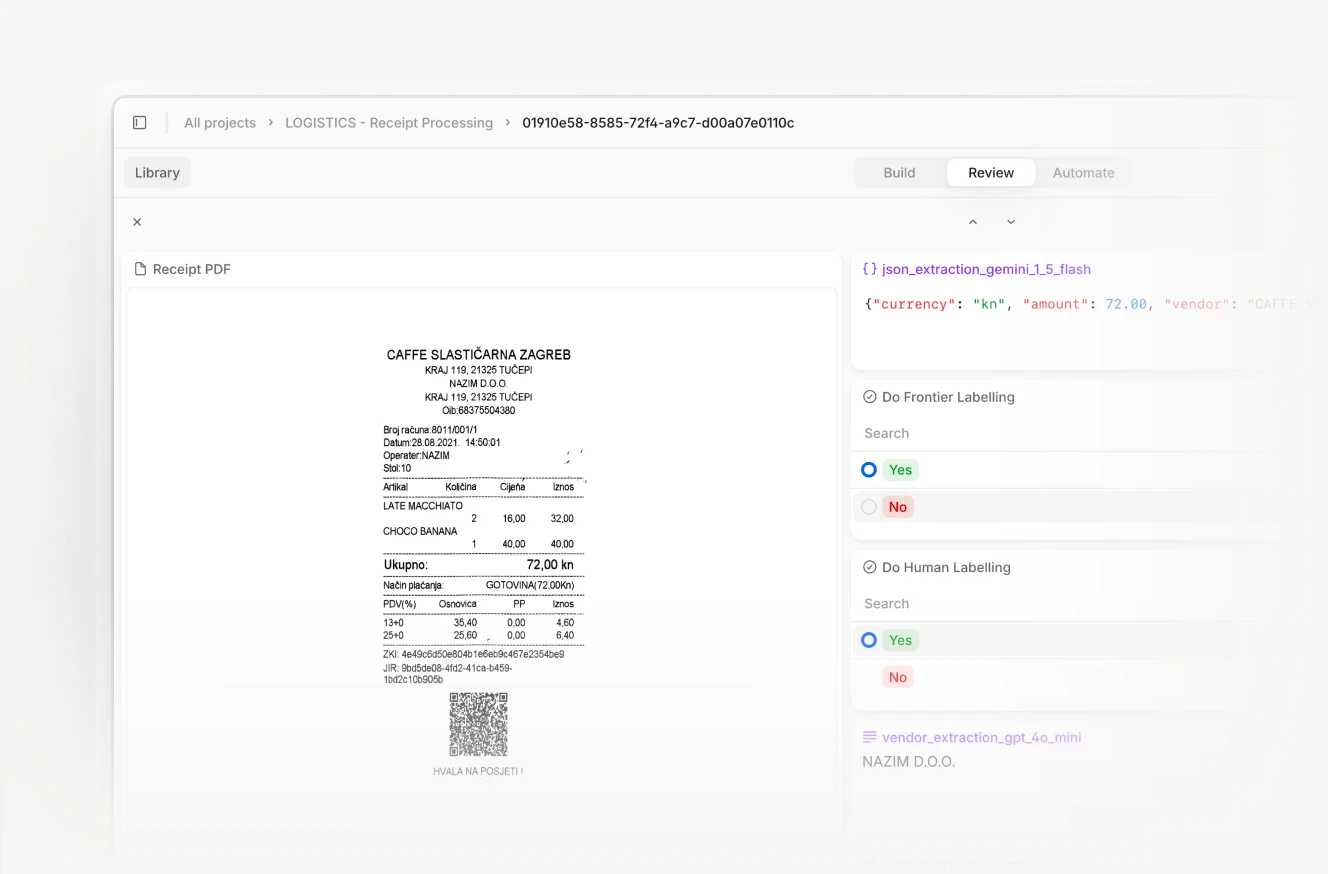Click the Do Frontier Labelling heading
The width and height of the screenshot is (1328, 874).
pos(948,397)
